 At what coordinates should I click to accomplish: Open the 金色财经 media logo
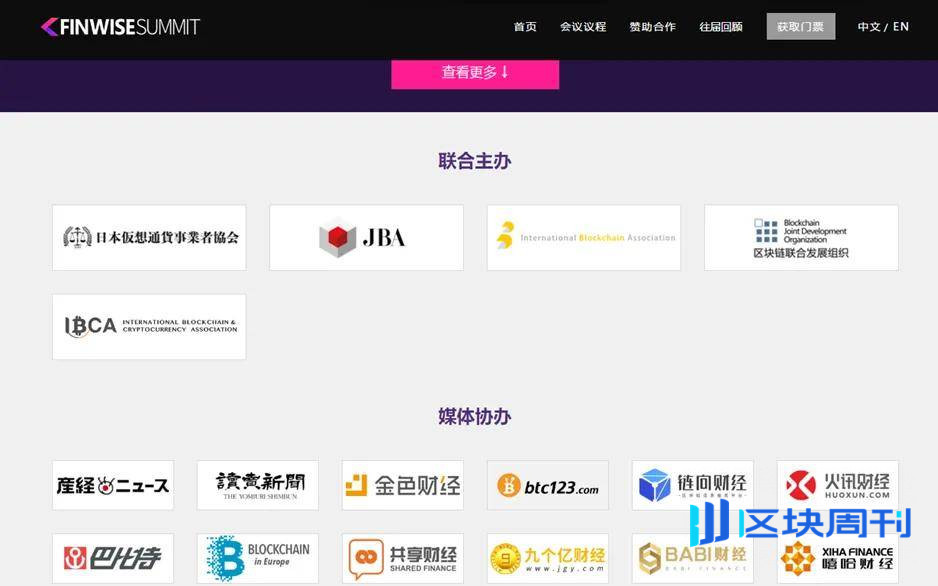pos(403,485)
